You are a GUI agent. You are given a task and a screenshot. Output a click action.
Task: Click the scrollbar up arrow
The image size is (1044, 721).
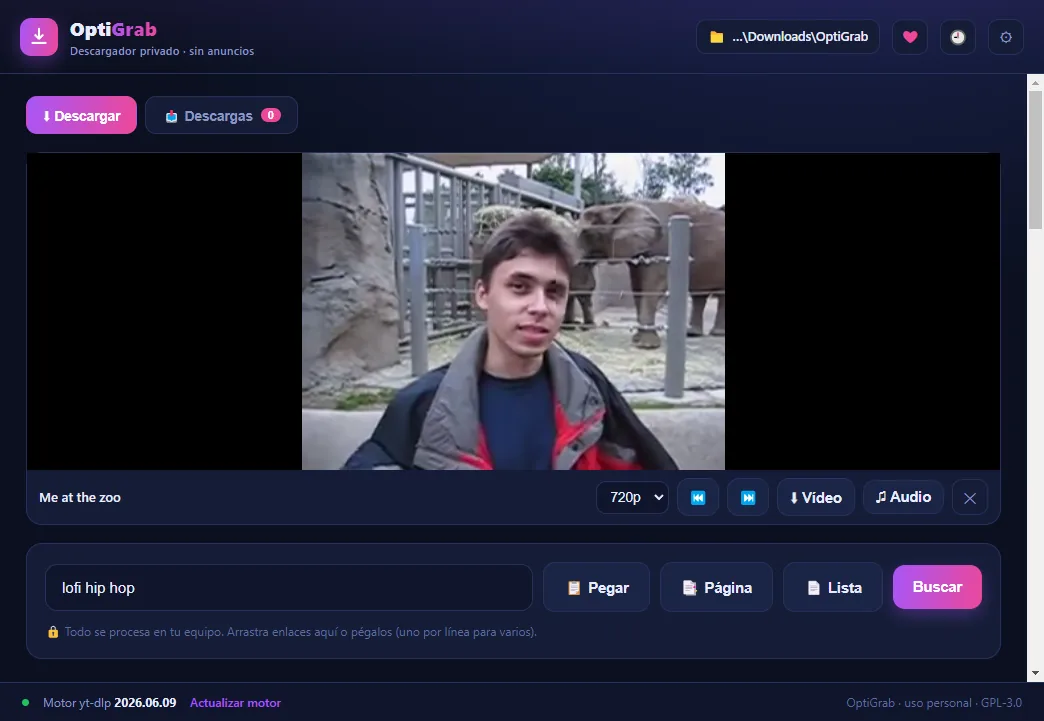pos(1035,83)
